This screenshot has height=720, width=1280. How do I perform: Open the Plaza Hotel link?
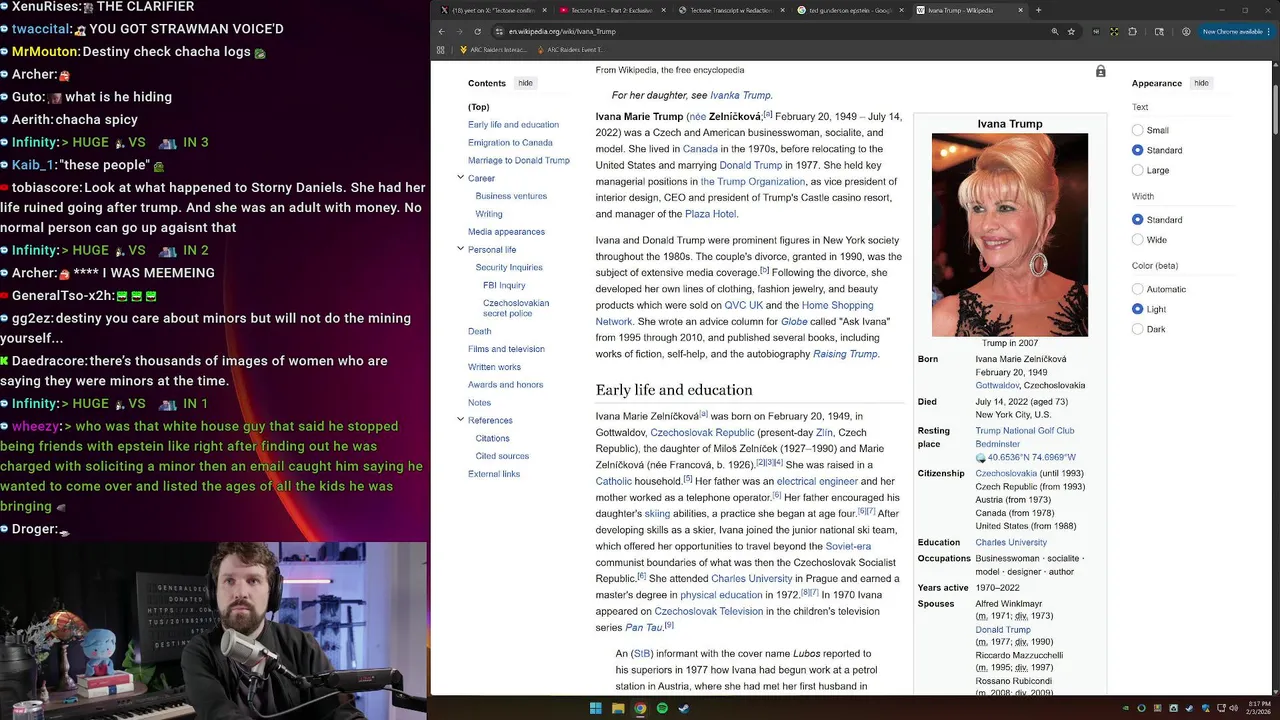pos(710,214)
